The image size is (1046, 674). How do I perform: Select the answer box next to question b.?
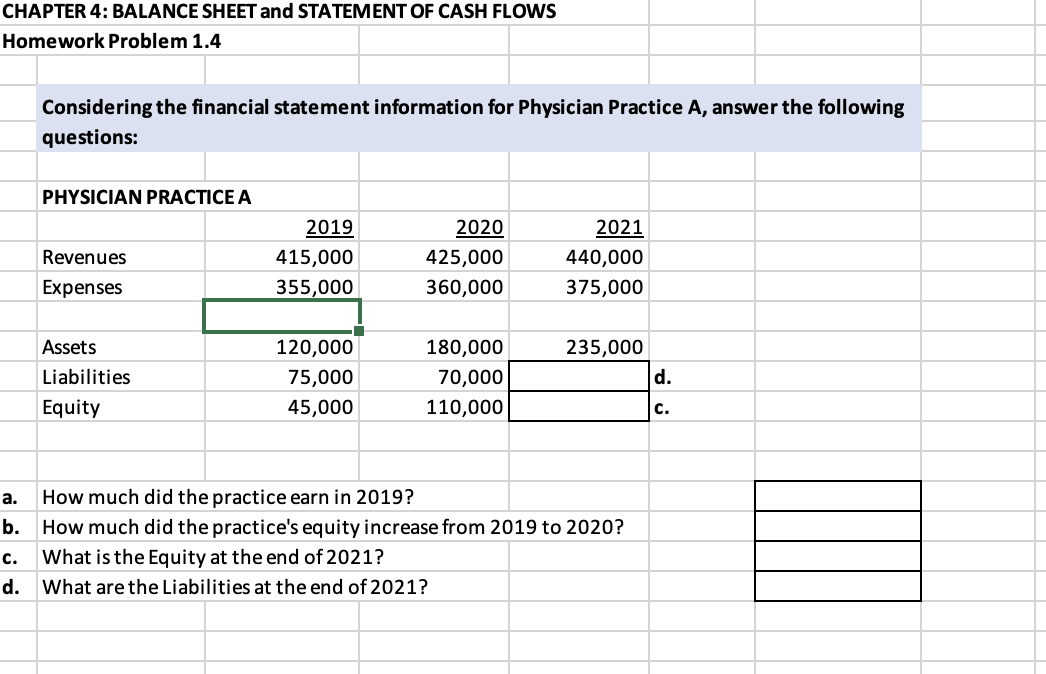click(x=838, y=525)
